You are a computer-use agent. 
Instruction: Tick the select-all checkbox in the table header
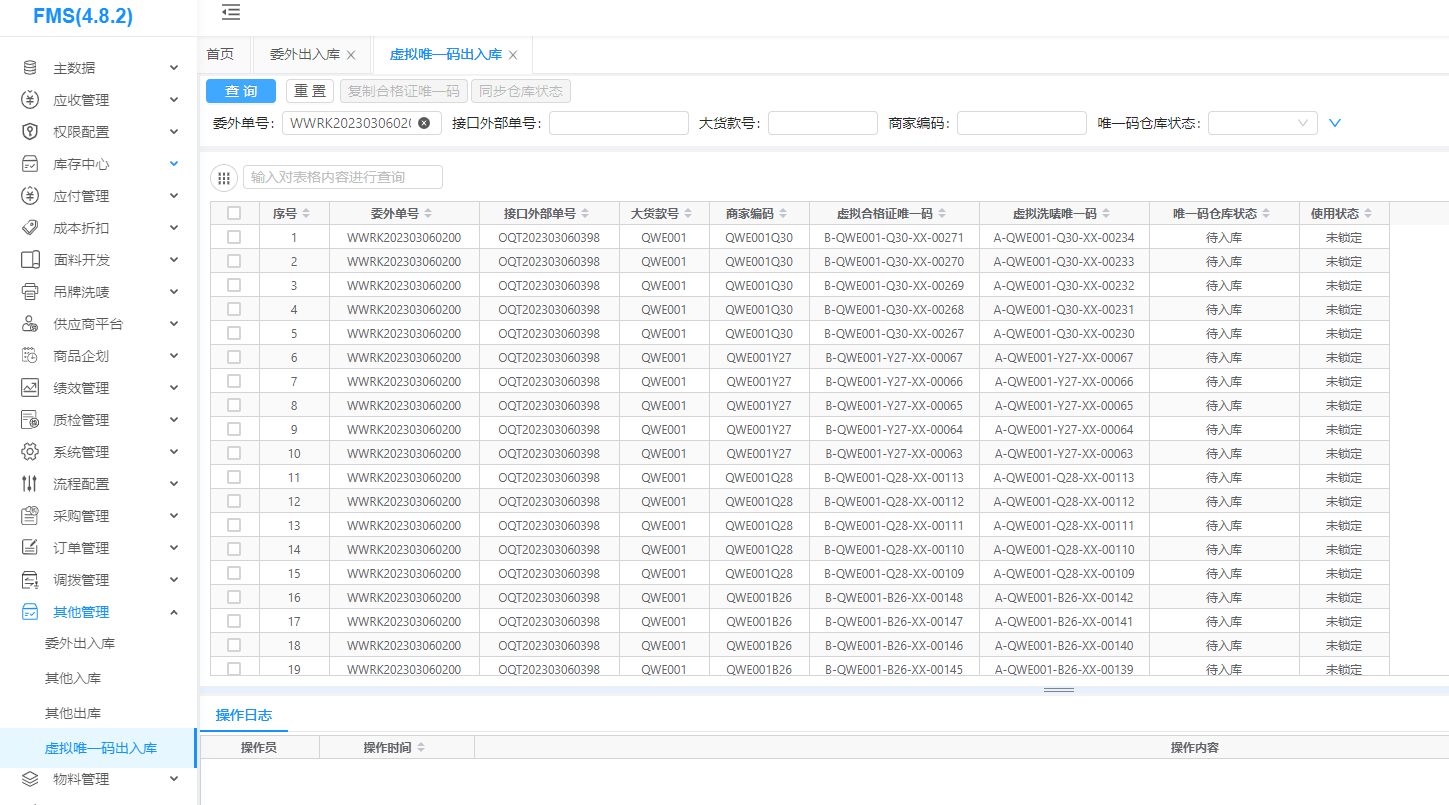234,213
